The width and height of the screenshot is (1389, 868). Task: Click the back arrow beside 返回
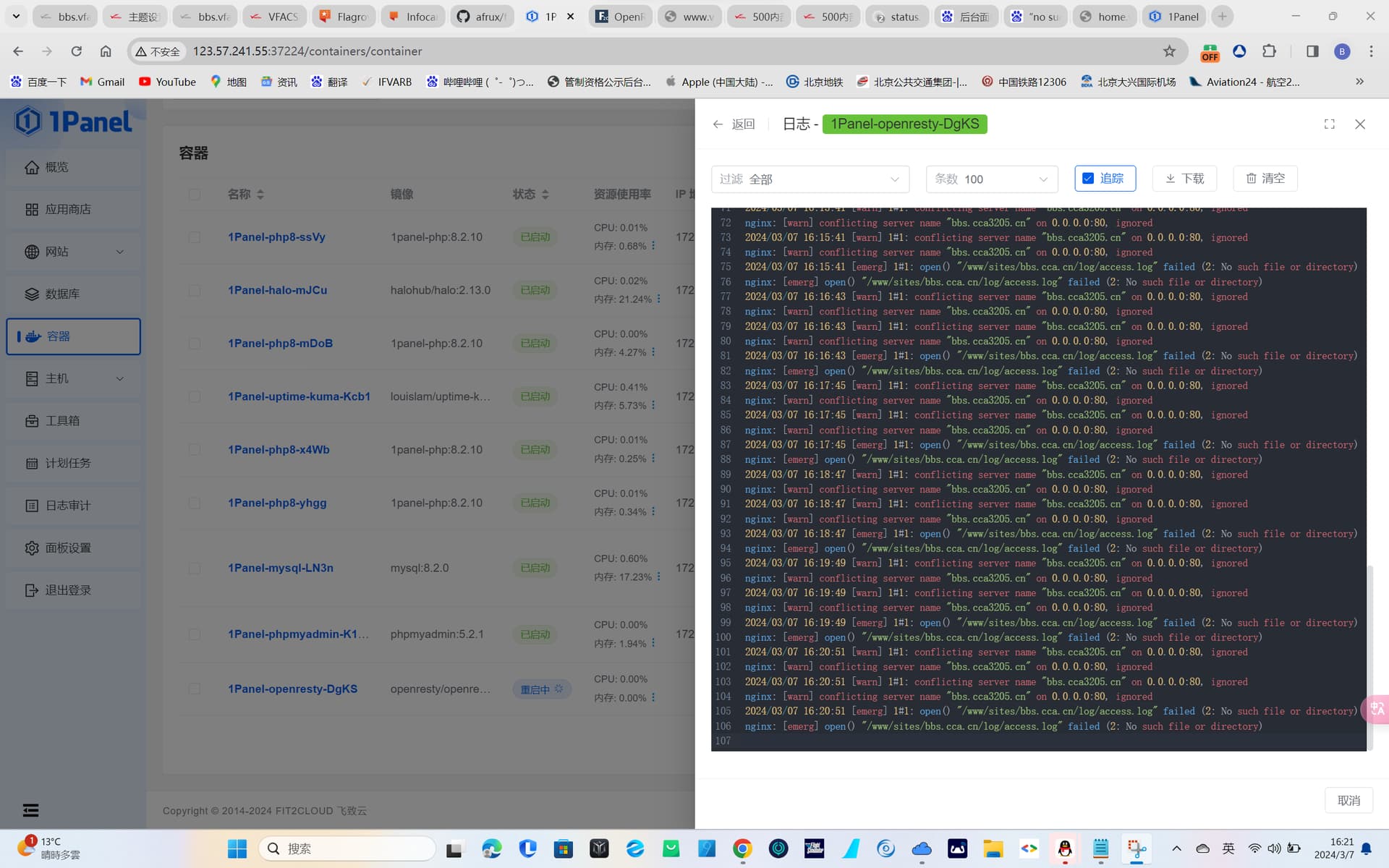click(718, 124)
